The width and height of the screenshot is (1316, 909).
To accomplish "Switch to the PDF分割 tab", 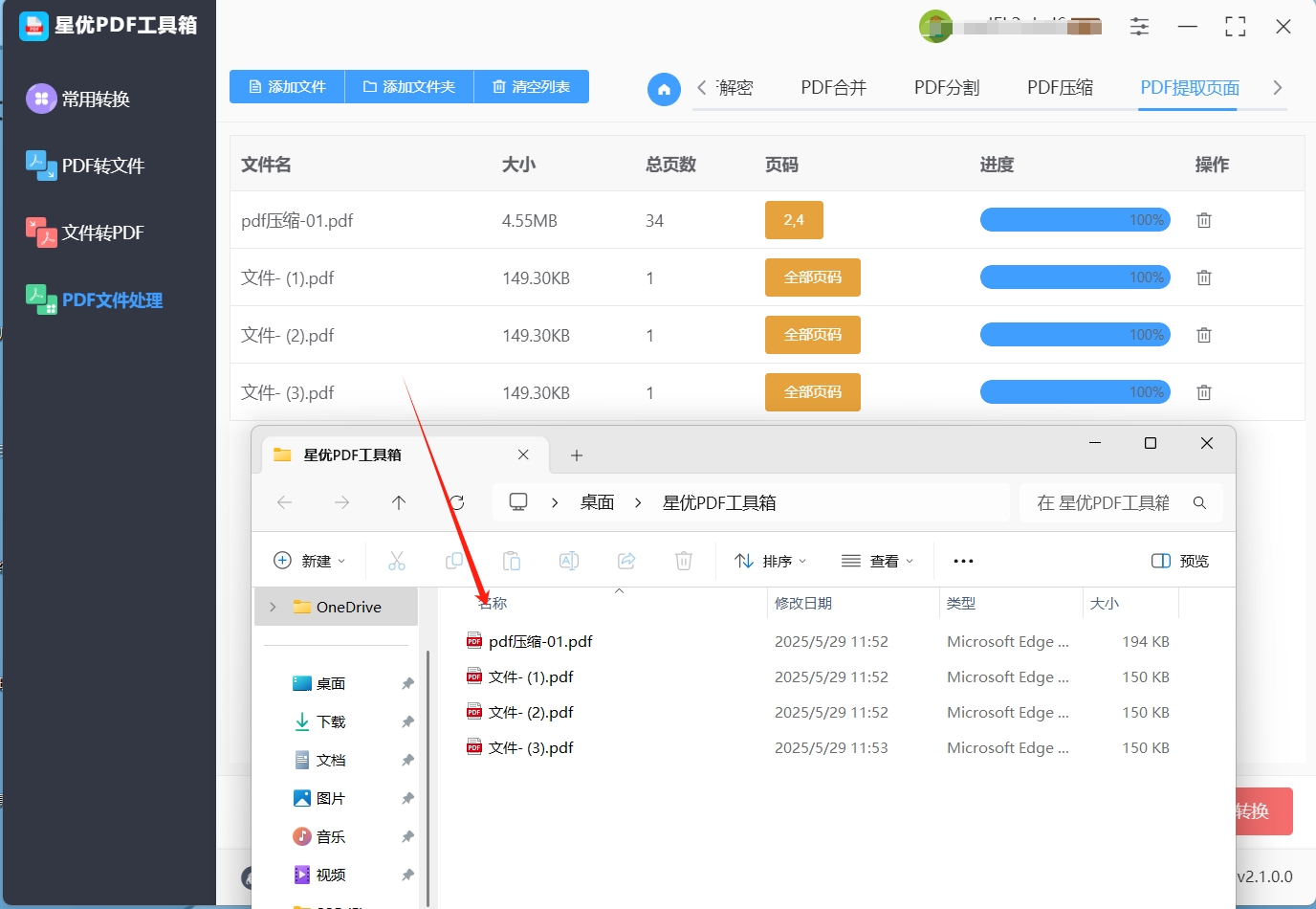I will click(x=947, y=88).
